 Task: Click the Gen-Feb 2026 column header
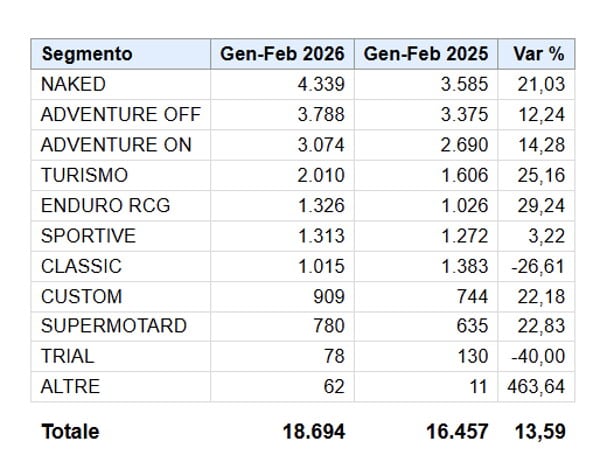282,54
